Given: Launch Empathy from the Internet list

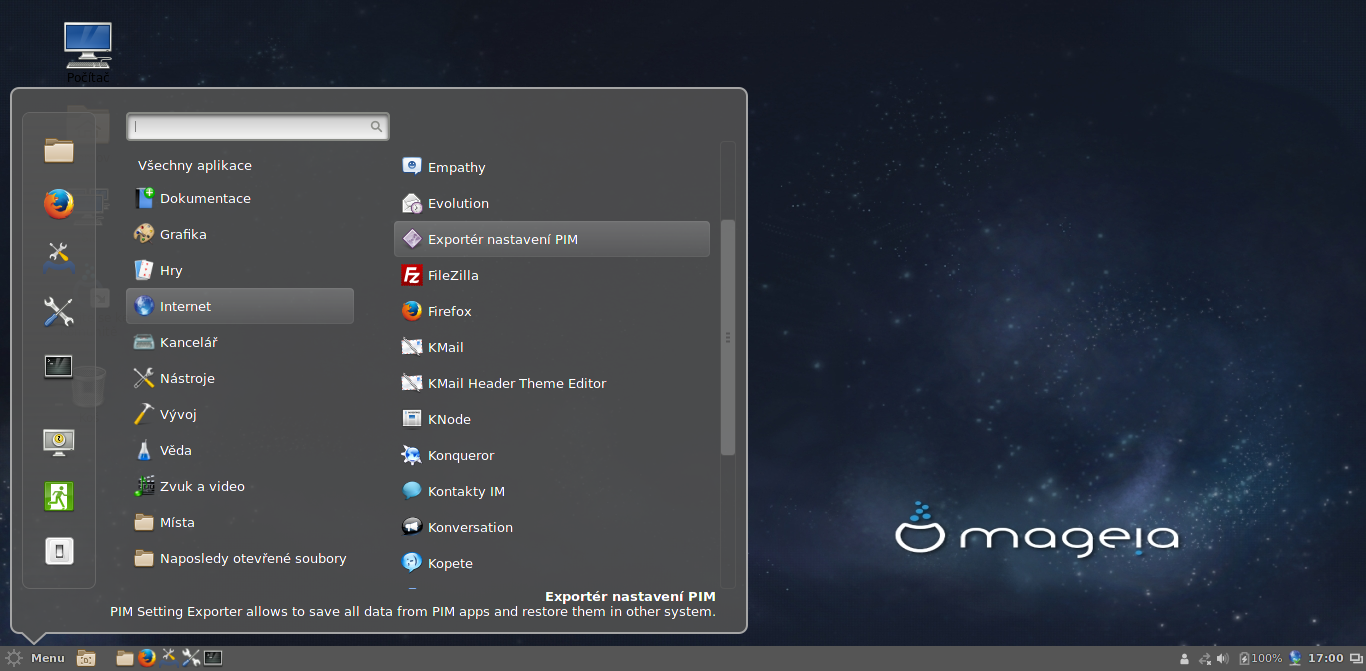Looking at the screenshot, I should (552, 167).
